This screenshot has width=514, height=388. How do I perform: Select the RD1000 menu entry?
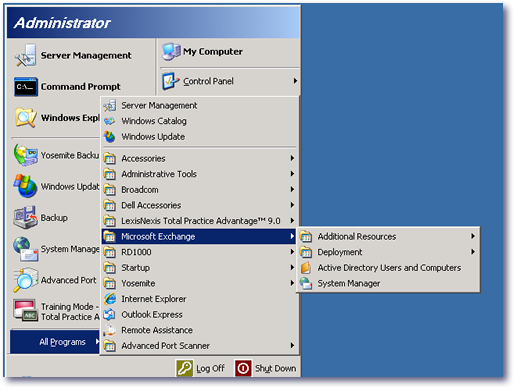199,252
